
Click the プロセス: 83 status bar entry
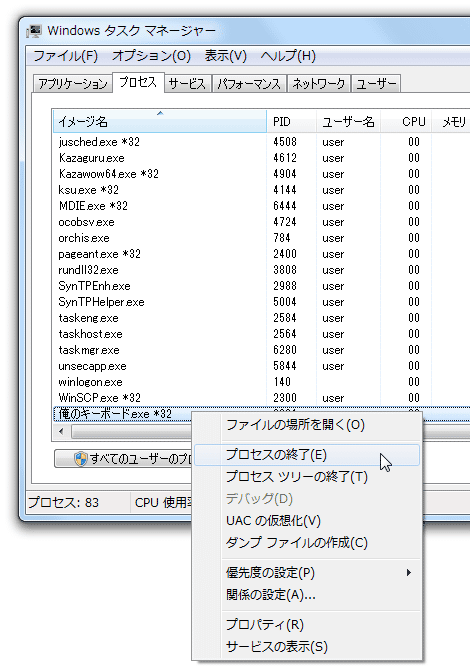[63, 502]
